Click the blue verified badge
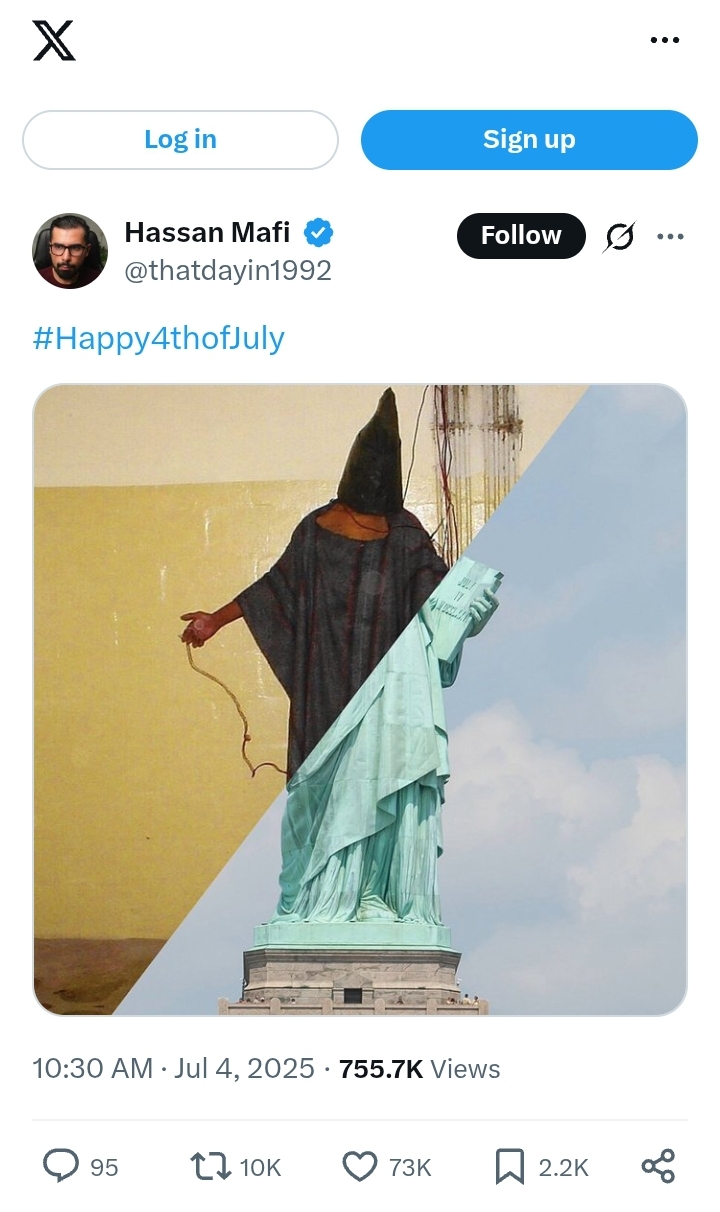 point(319,233)
